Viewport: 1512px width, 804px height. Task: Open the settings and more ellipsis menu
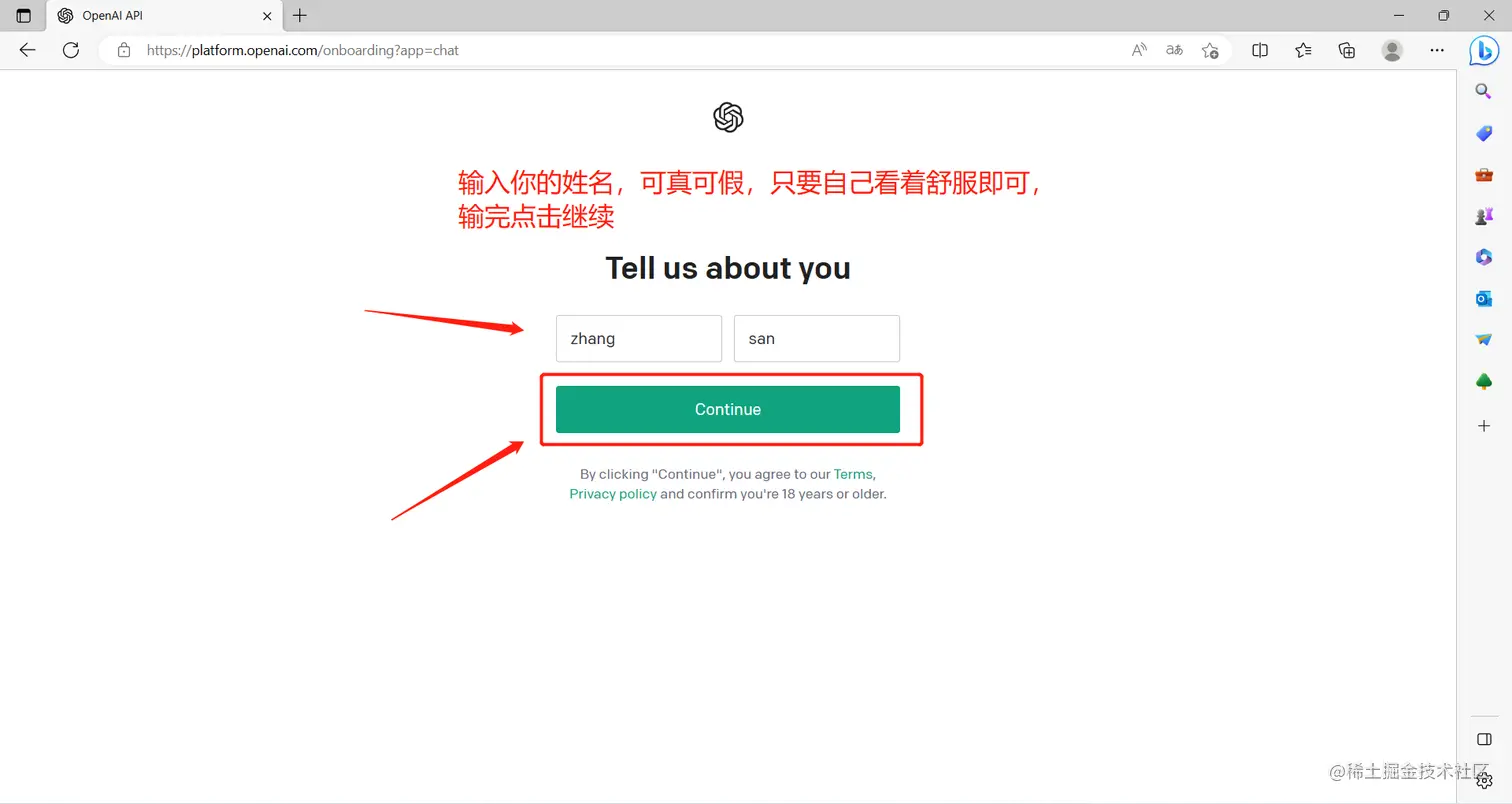1437,50
